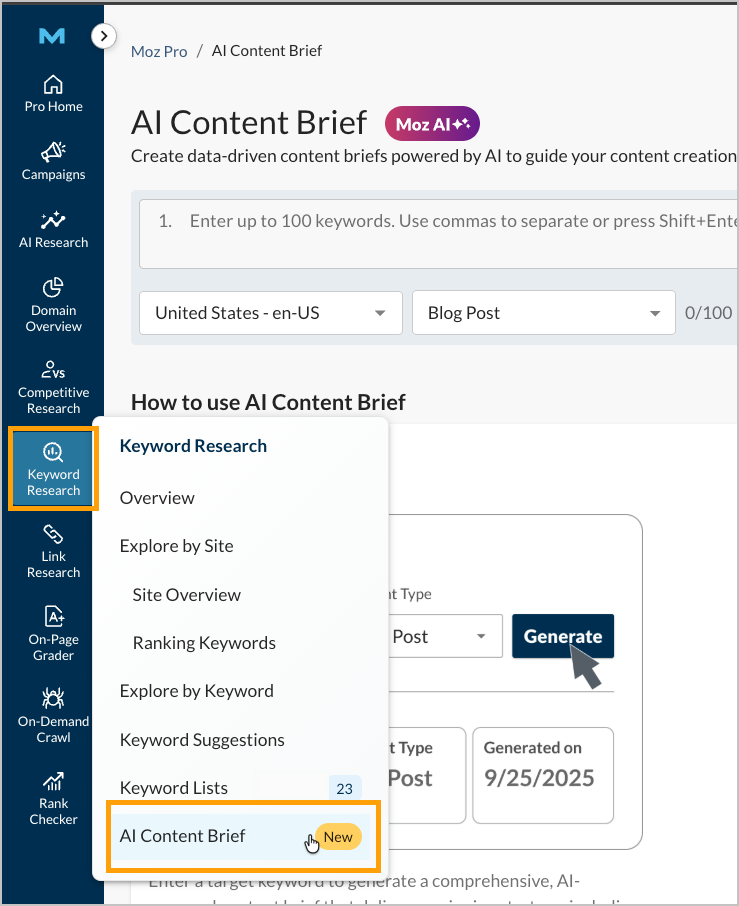
Task: Open Rank Checker in the sidebar
Action: point(53,798)
